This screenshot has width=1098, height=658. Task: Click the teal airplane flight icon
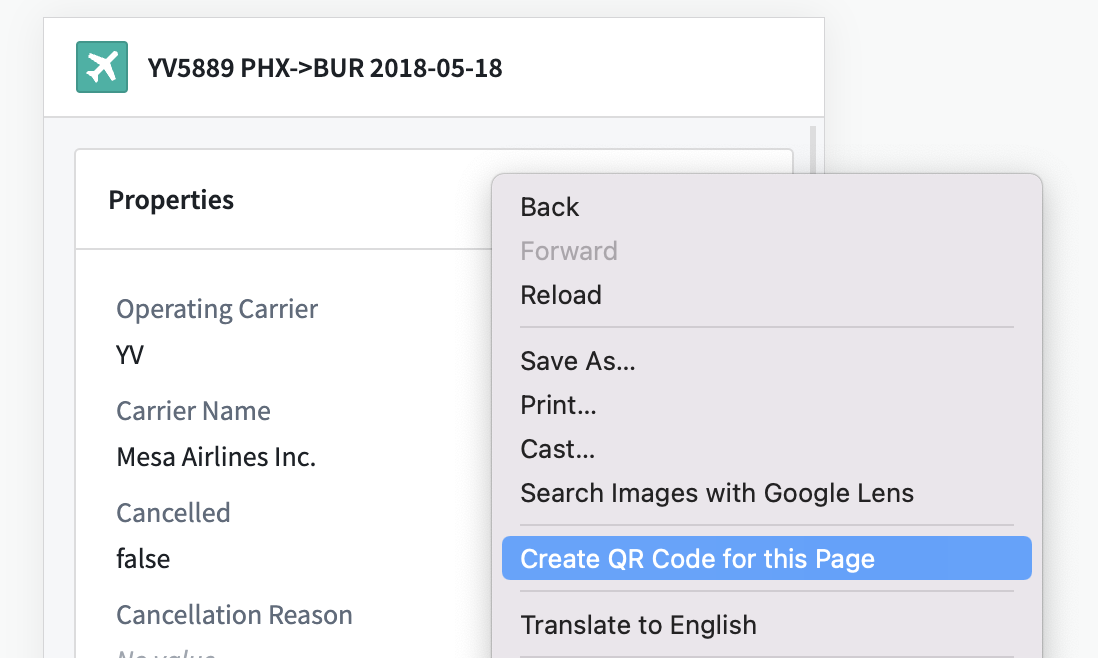[102, 67]
